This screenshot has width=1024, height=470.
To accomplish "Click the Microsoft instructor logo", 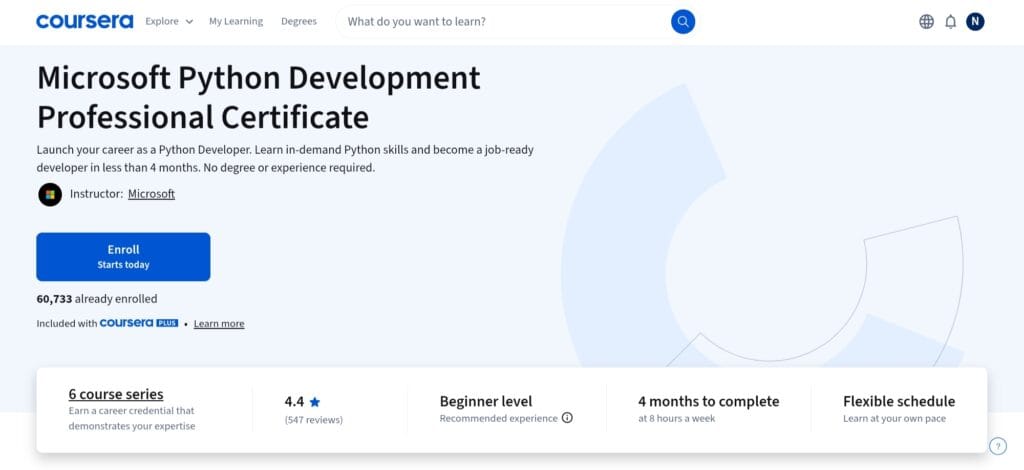I will 50,195.
